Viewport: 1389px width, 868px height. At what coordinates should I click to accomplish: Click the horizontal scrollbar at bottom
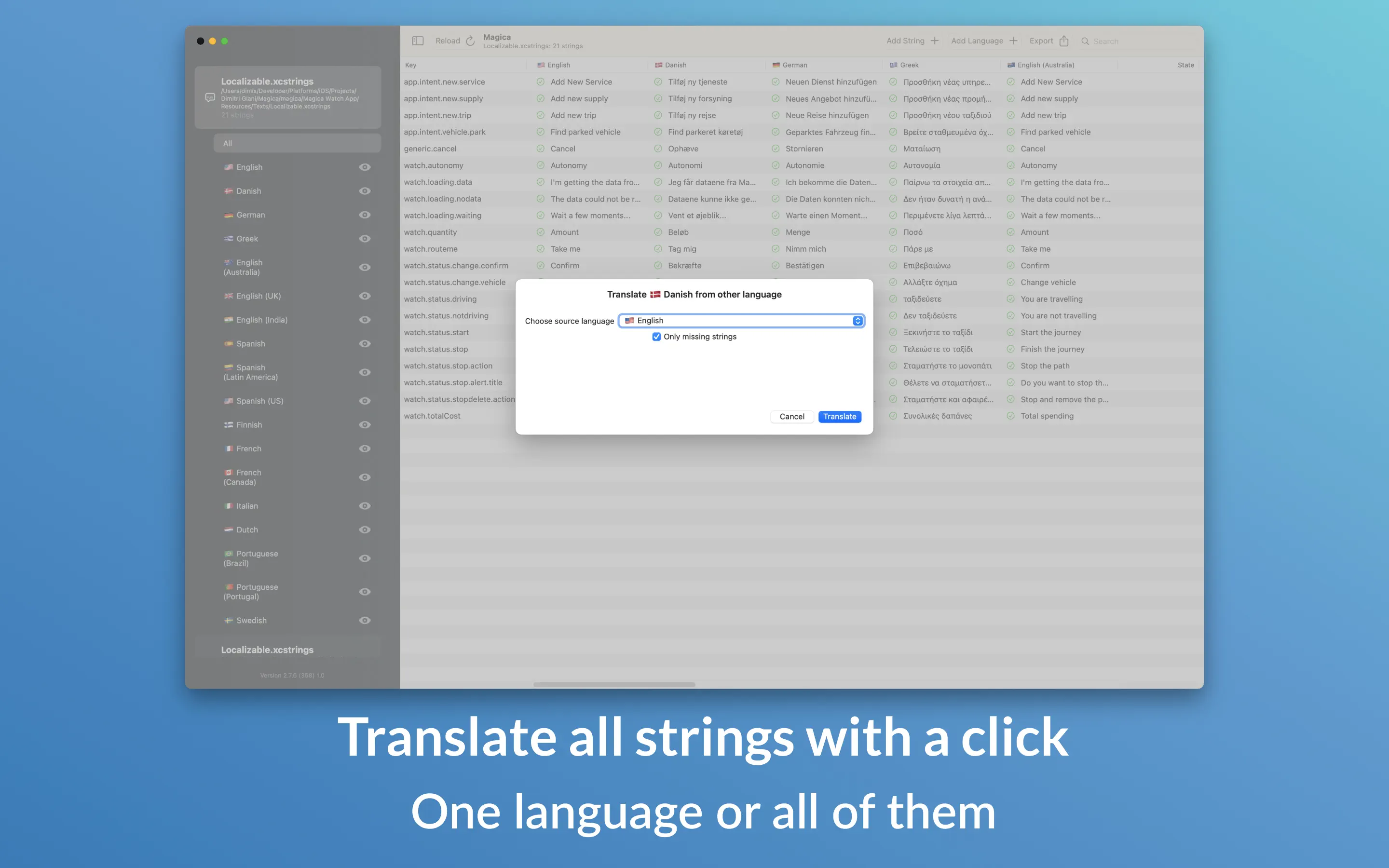coord(614,684)
